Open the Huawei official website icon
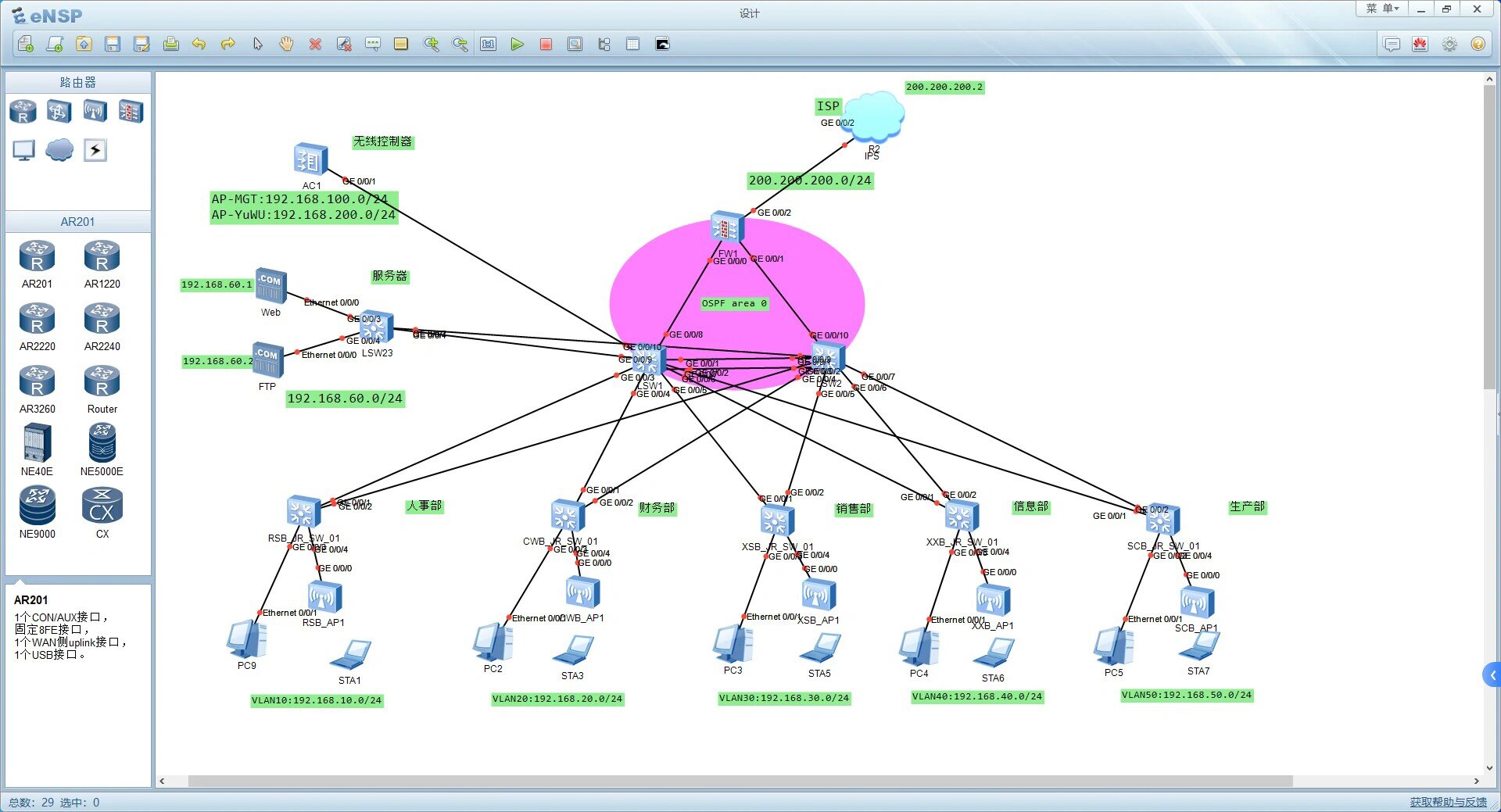 tap(1420, 45)
